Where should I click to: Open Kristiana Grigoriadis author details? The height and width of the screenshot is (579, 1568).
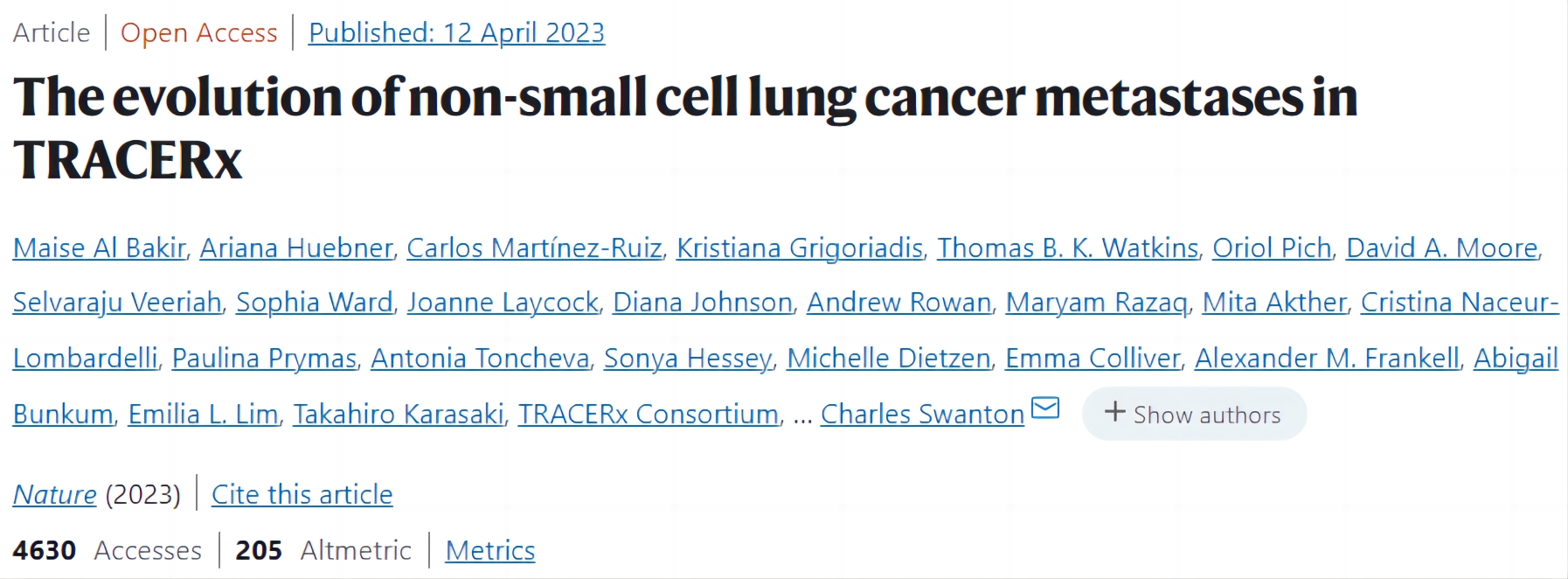(x=800, y=248)
